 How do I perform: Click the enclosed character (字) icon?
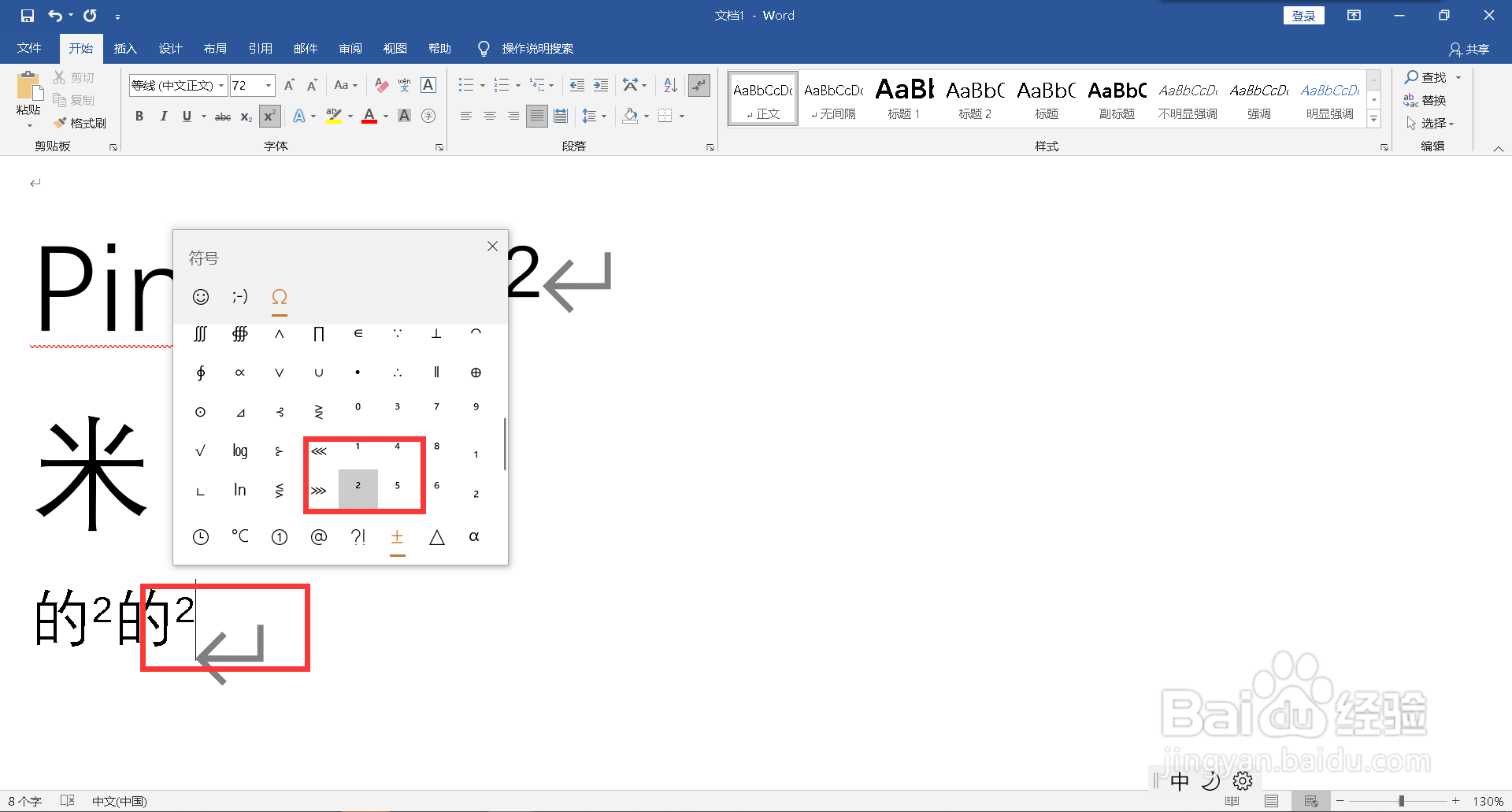point(428,116)
